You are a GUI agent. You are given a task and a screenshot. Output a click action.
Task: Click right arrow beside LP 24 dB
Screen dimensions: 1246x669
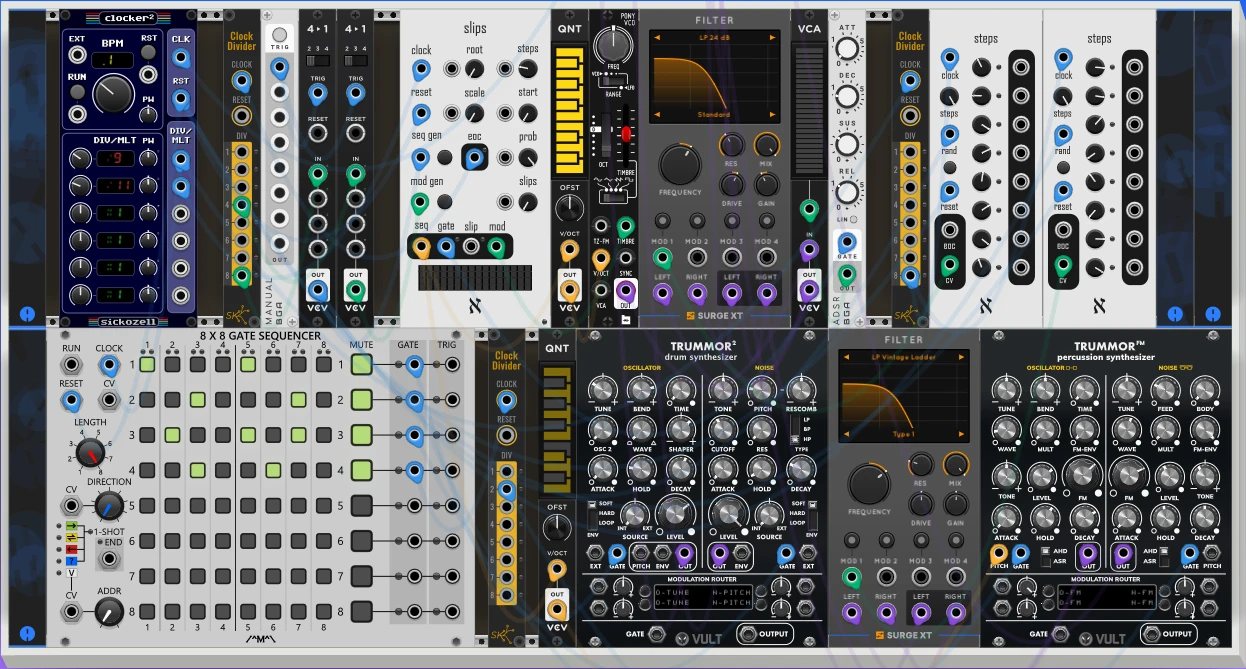pos(772,37)
